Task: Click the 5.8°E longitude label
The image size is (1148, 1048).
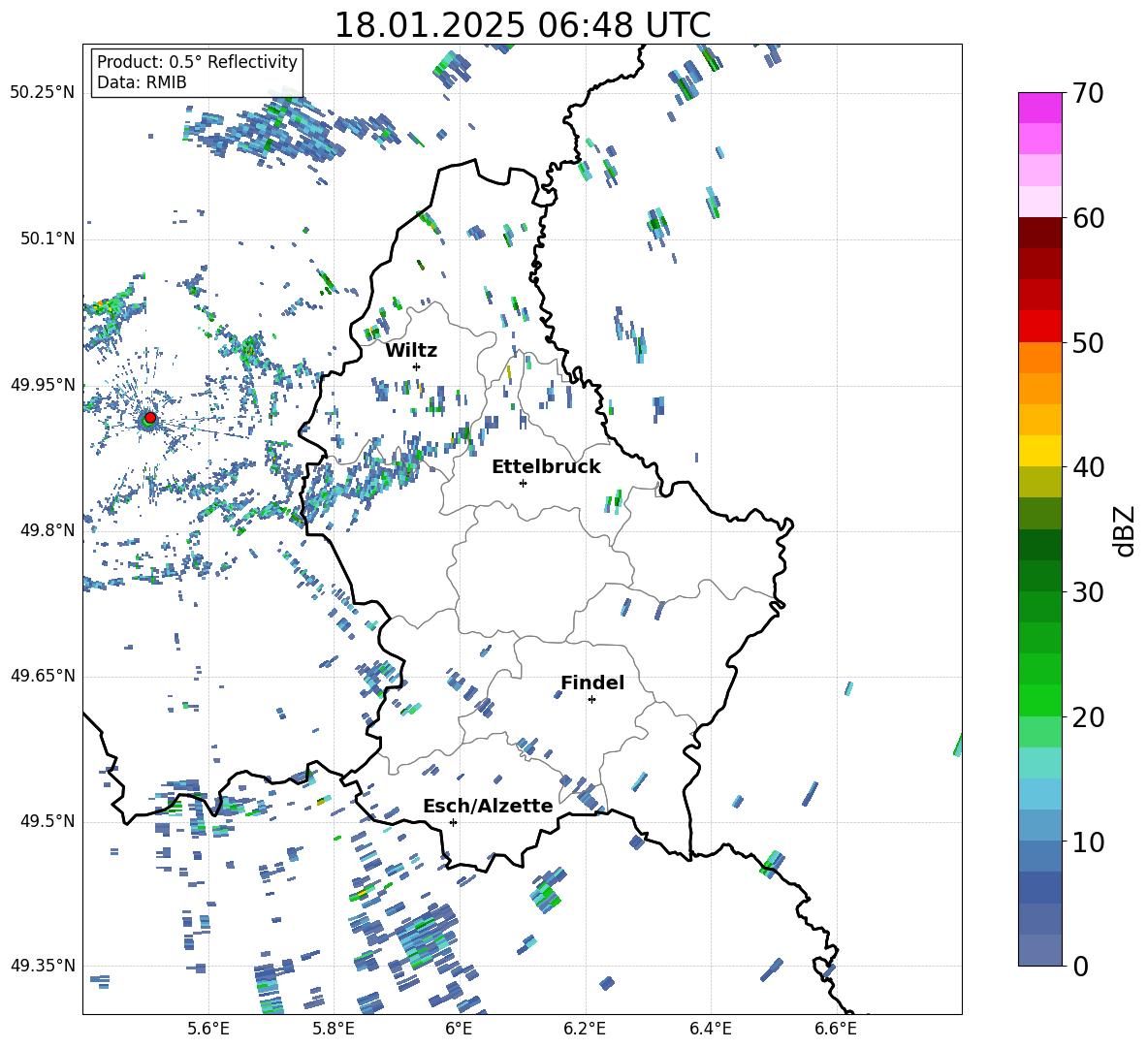Action: 334,1029
